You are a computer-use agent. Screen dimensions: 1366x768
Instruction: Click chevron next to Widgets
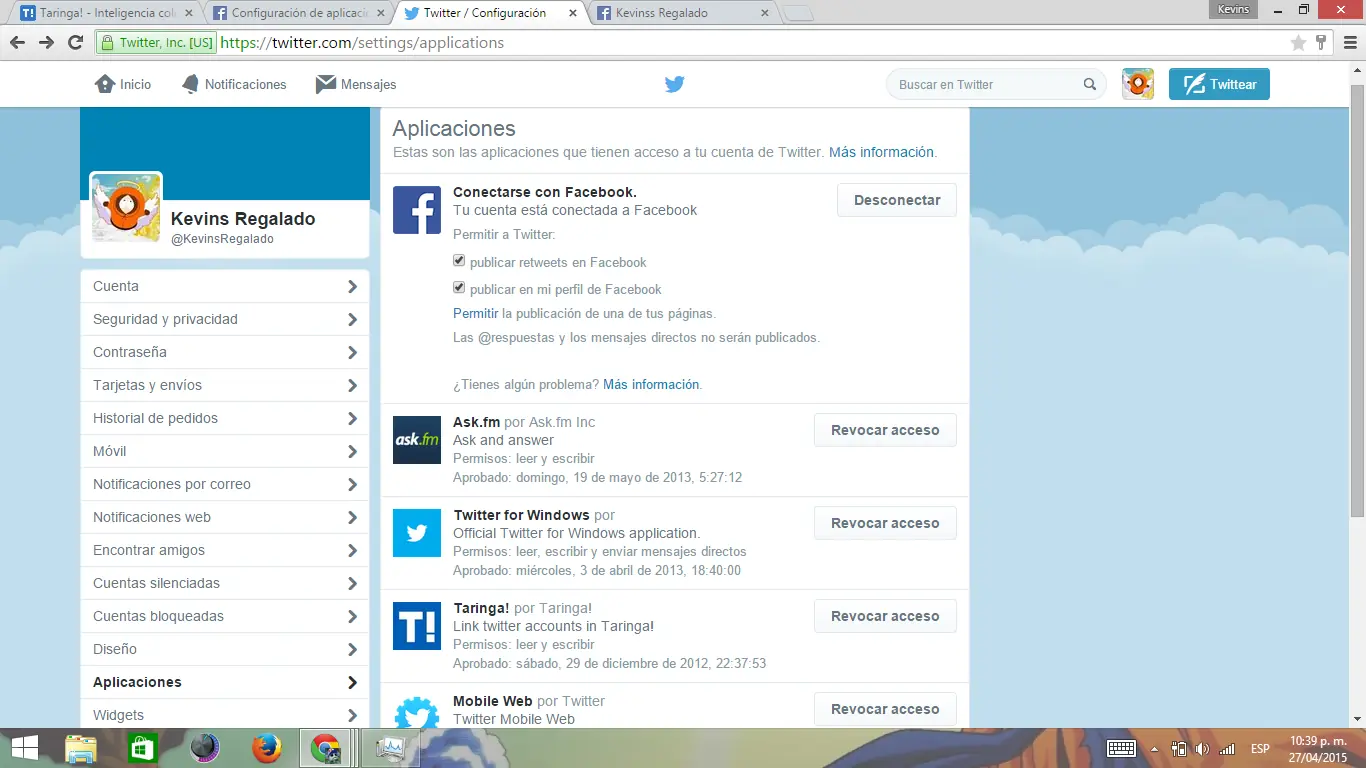(x=352, y=715)
